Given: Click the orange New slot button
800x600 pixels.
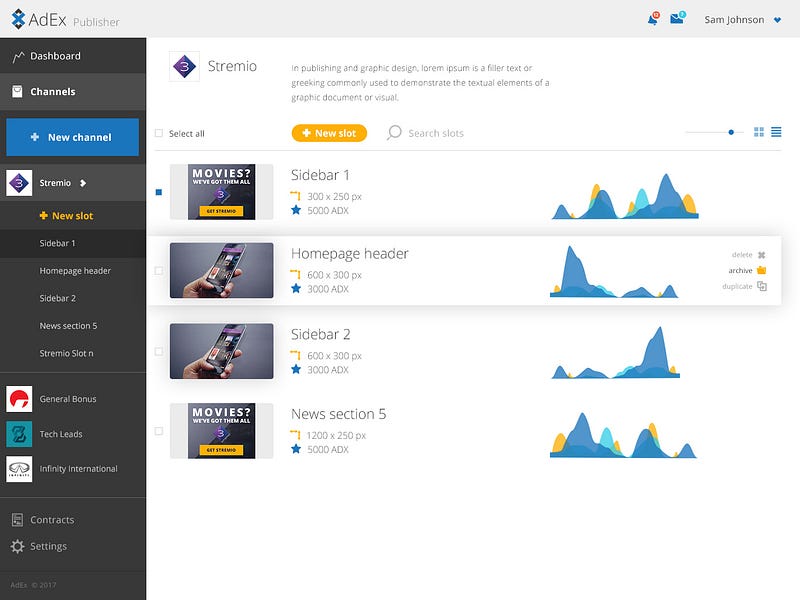Looking at the screenshot, I should click(329, 133).
